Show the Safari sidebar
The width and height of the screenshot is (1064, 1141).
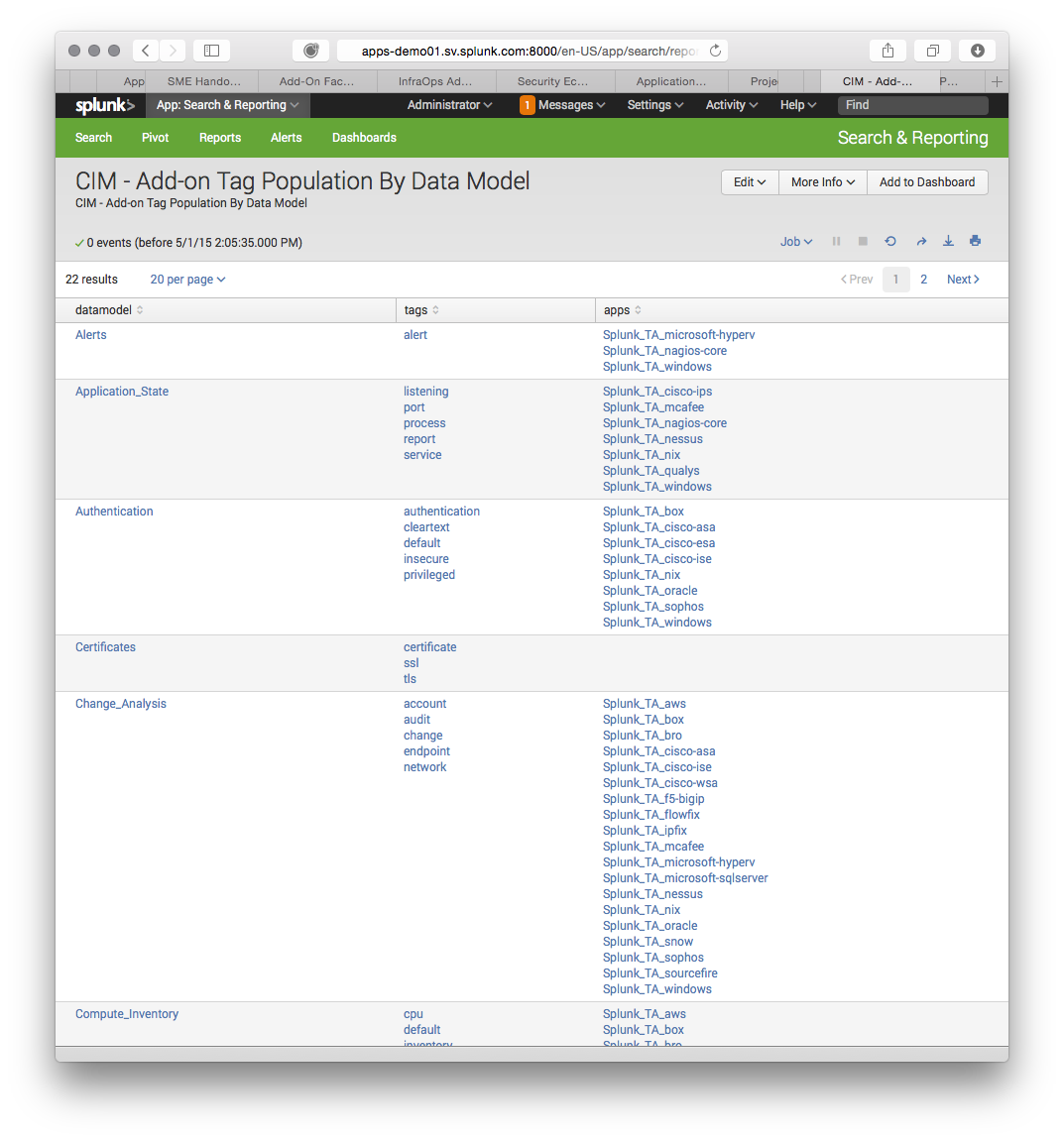pyautogui.click(x=212, y=51)
